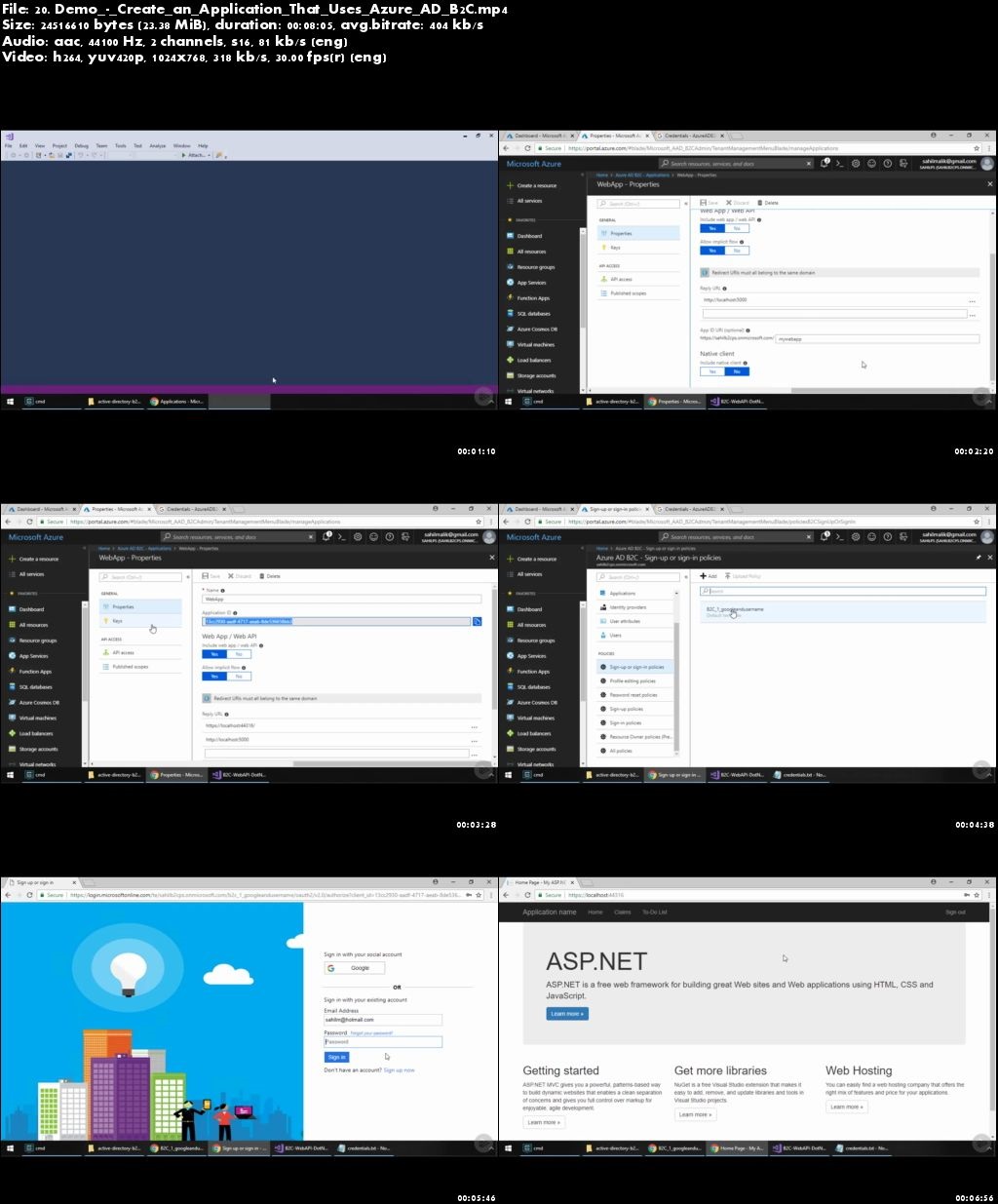Click Sign up now link in 00:05:46 frame
The width and height of the screenshot is (998, 1204).
point(399,1069)
